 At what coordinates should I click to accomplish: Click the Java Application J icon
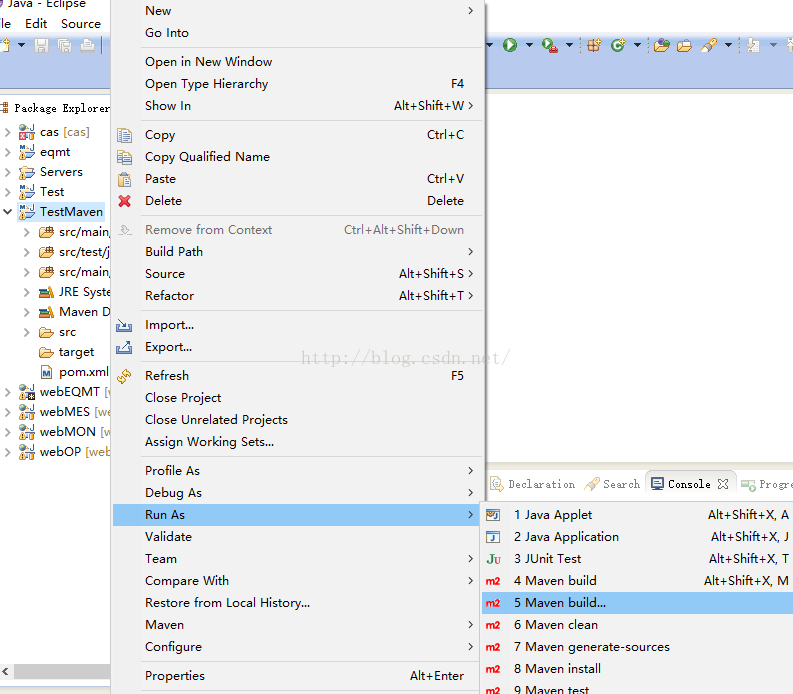493,537
